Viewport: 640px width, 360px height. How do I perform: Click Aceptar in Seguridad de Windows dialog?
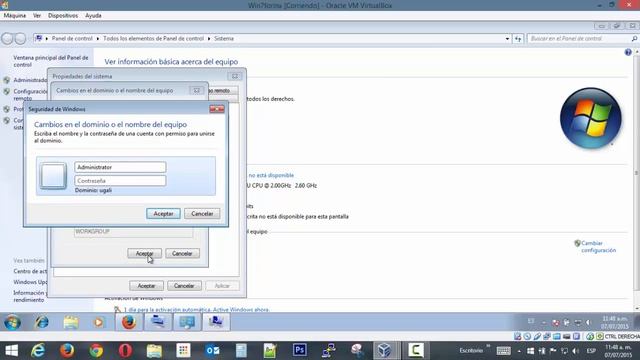(x=163, y=213)
